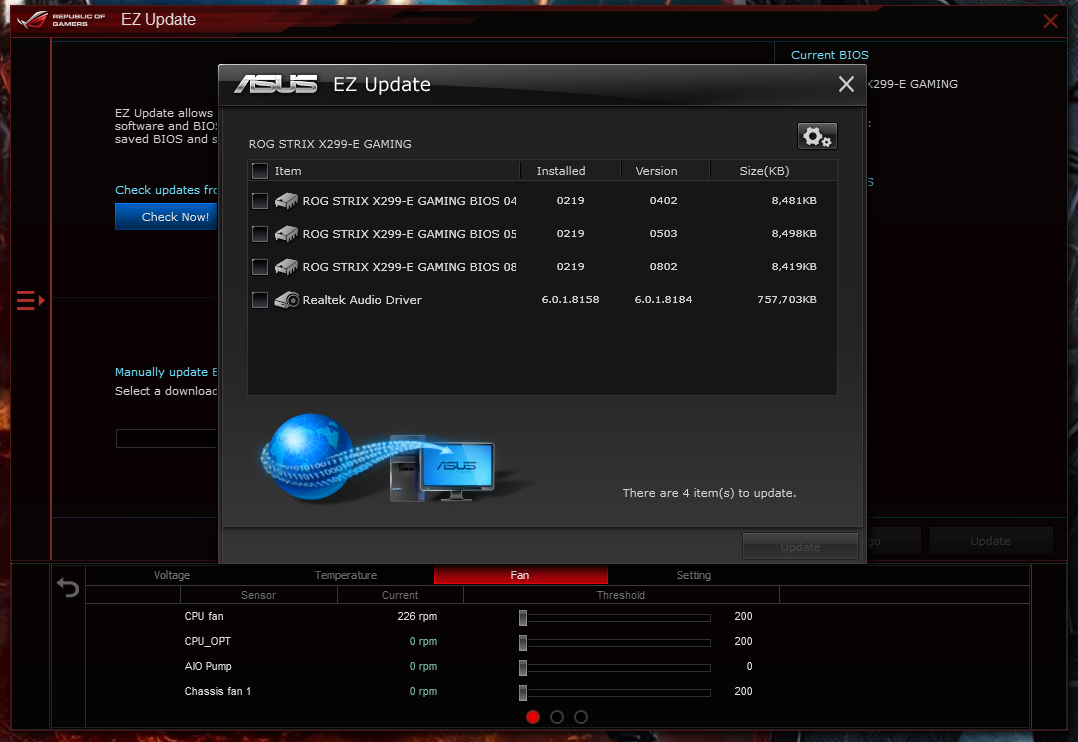Image resolution: width=1078 pixels, height=742 pixels.
Task: Adjust the Chassis fan 1 threshold slider
Action: [x=523, y=692]
